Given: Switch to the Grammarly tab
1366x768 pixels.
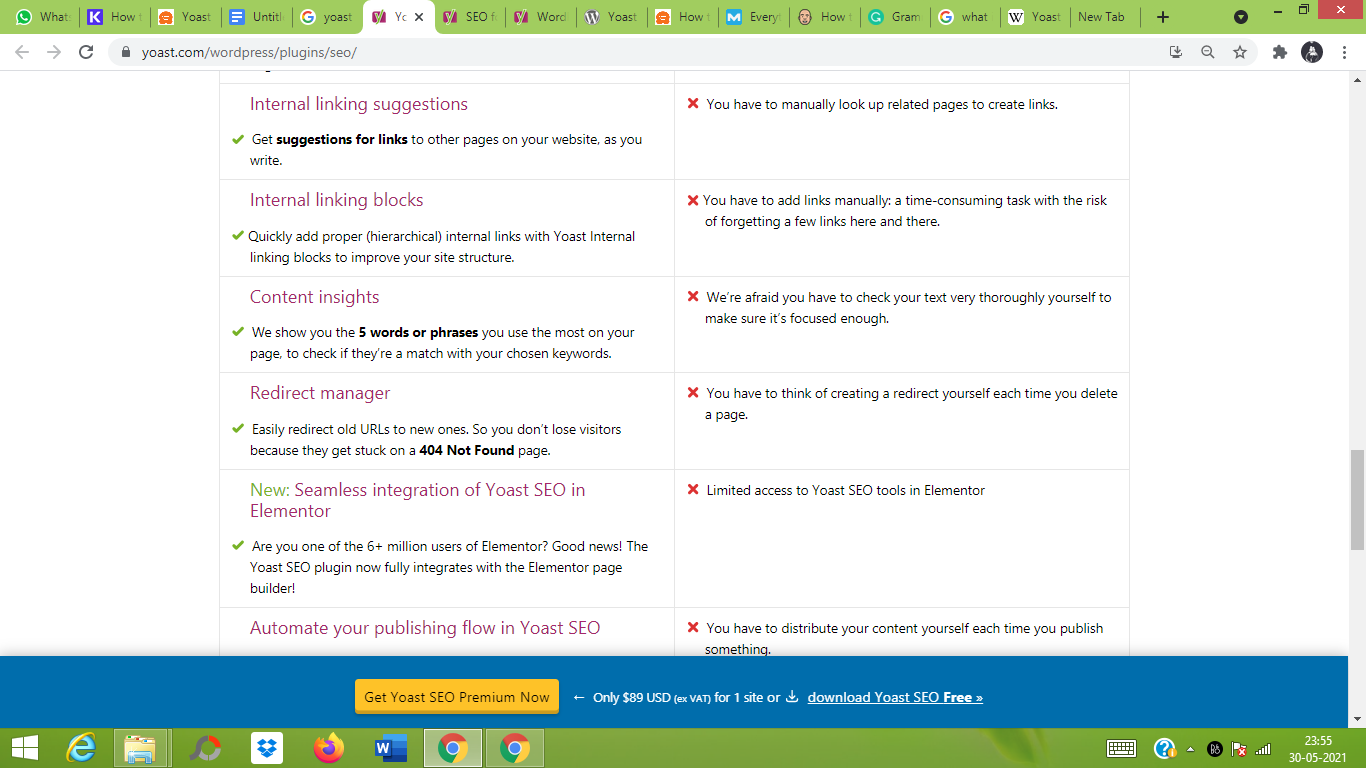Looking at the screenshot, I should point(894,17).
